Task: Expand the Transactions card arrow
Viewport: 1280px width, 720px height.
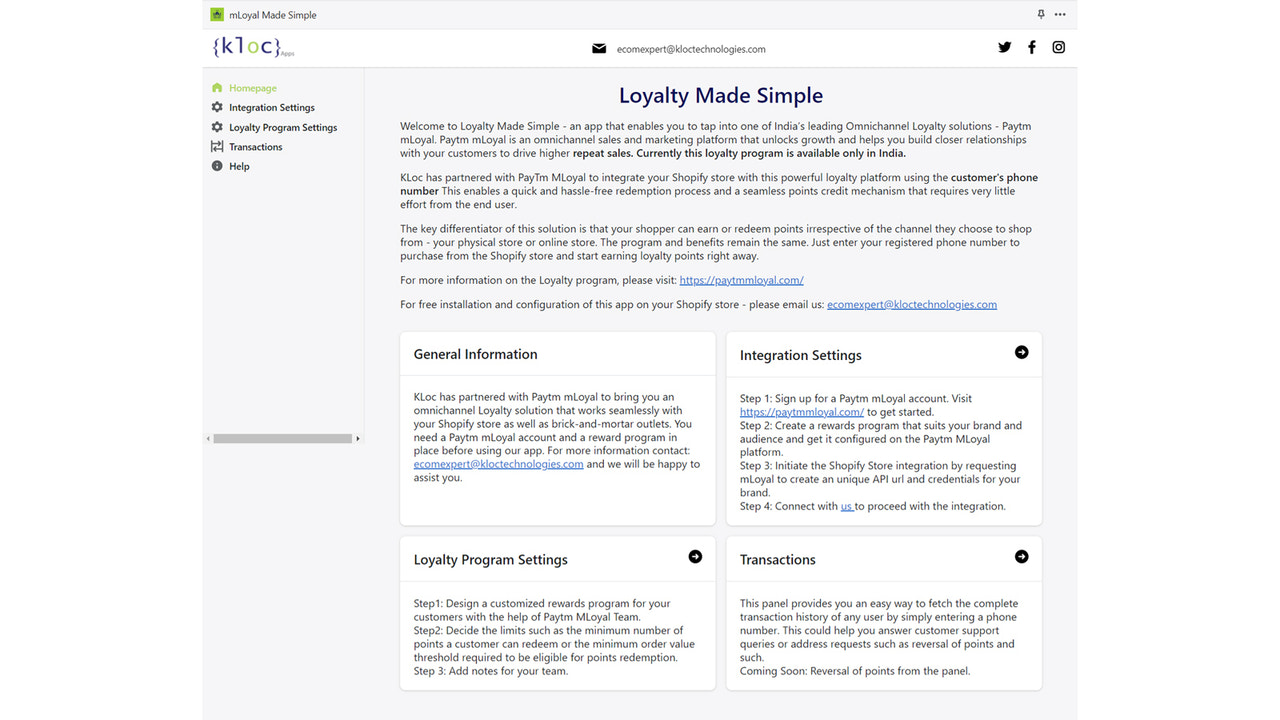Action: point(1021,556)
